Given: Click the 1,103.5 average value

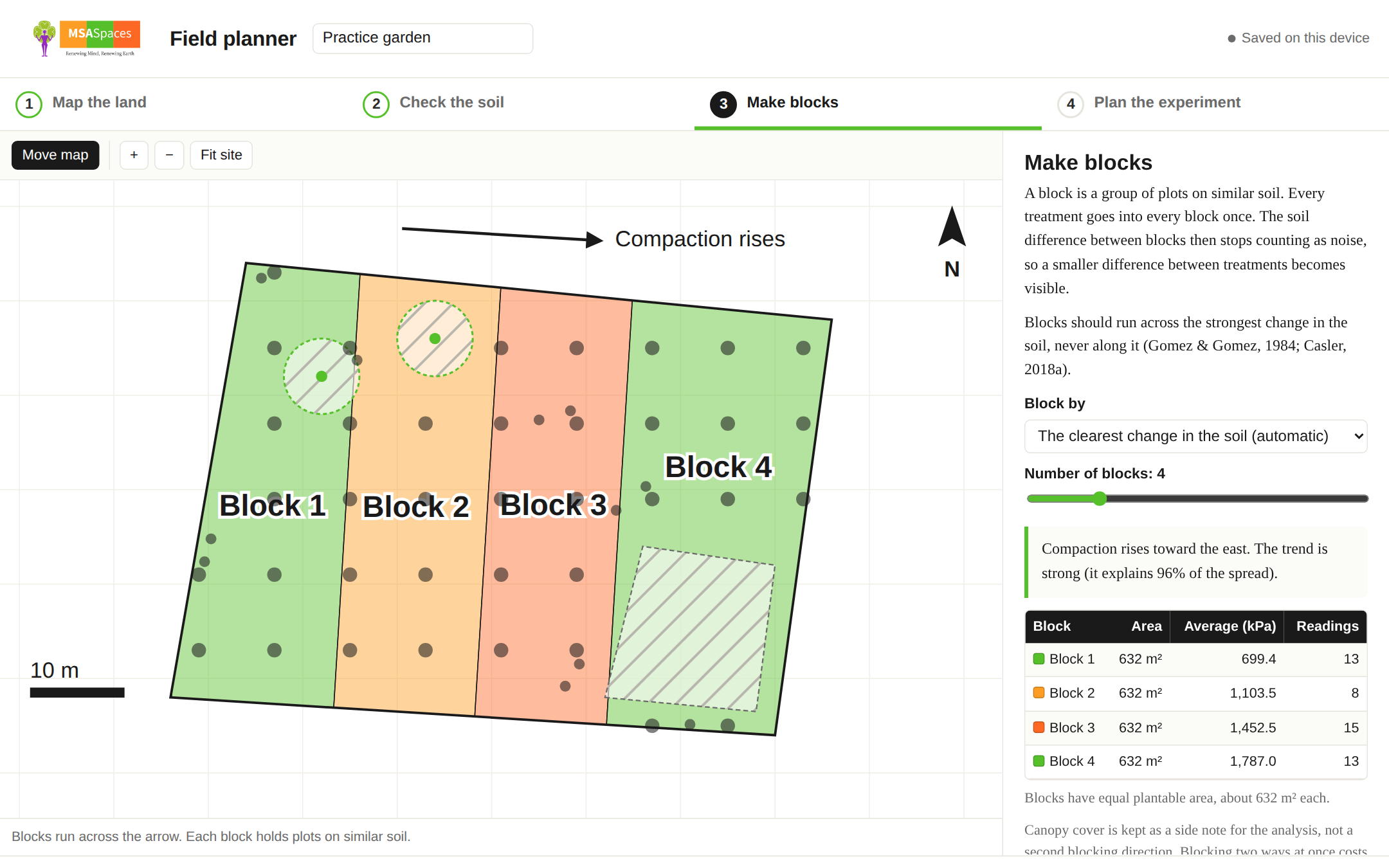Looking at the screenshot, I should 1253,693.
